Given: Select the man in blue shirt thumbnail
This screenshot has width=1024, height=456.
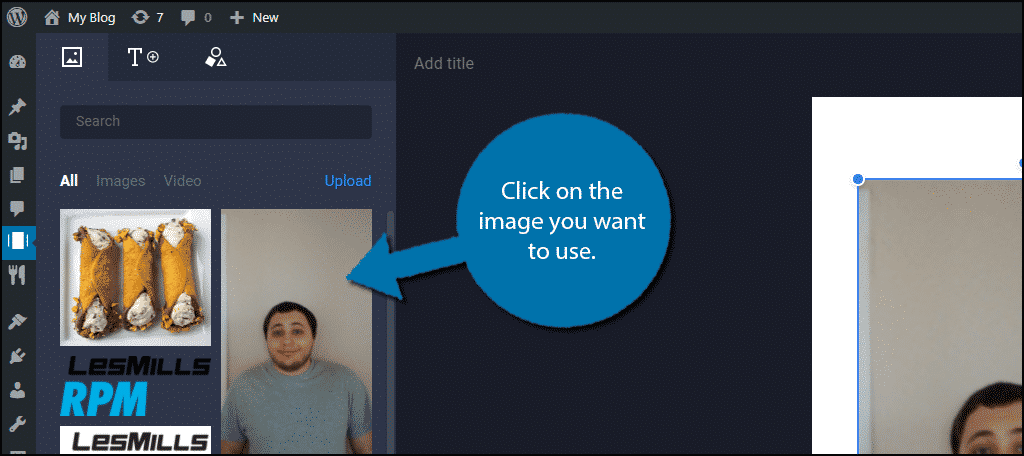Looking at the screenshot, I should pyautogui.click(x=296, y=331).
